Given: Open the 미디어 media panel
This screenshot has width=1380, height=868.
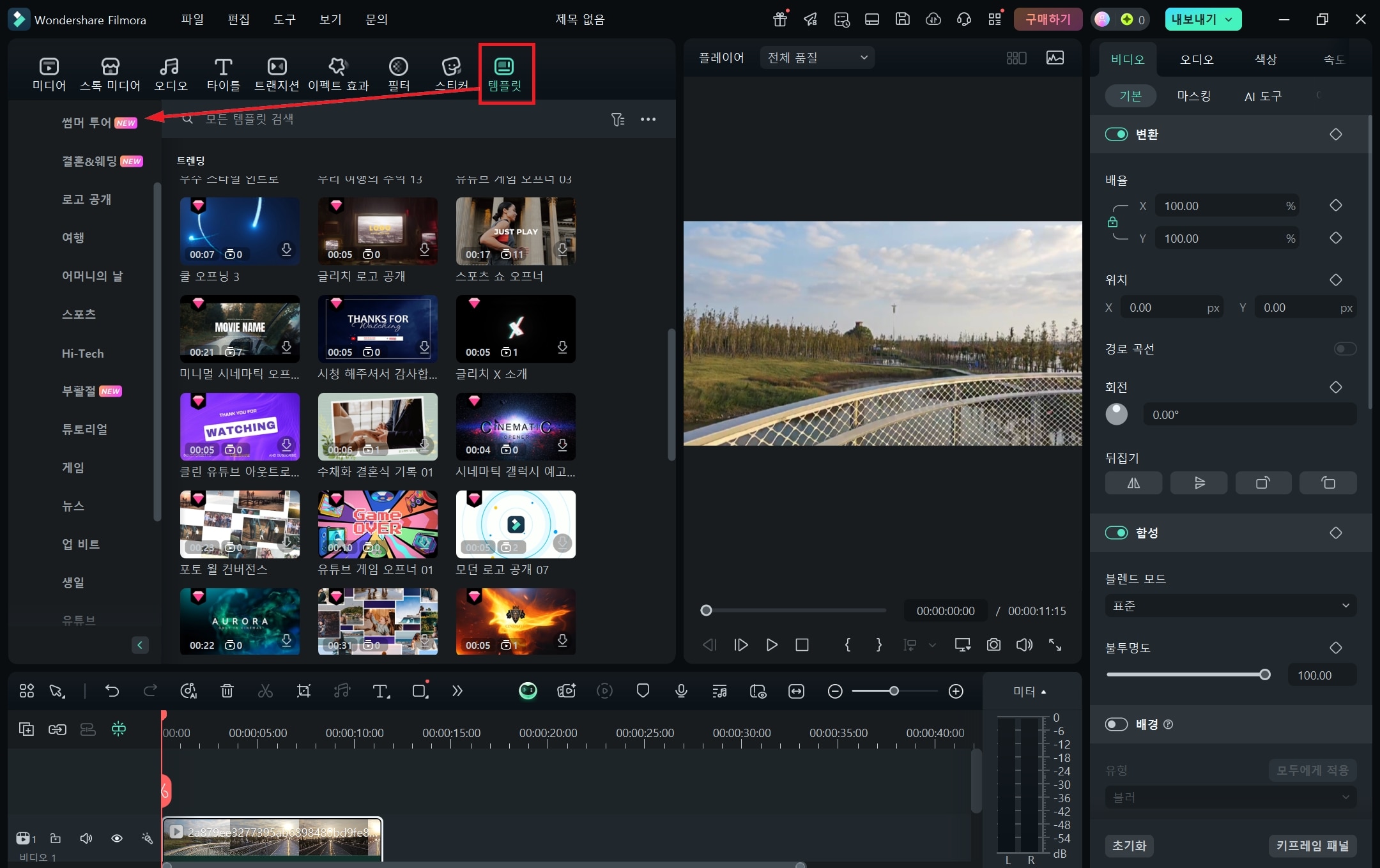Looking at the screenshot, I should click(x=49, y=73).
